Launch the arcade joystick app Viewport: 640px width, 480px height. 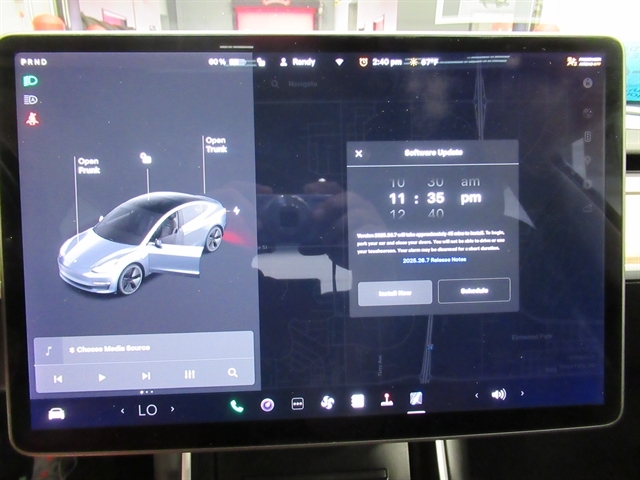386,400
